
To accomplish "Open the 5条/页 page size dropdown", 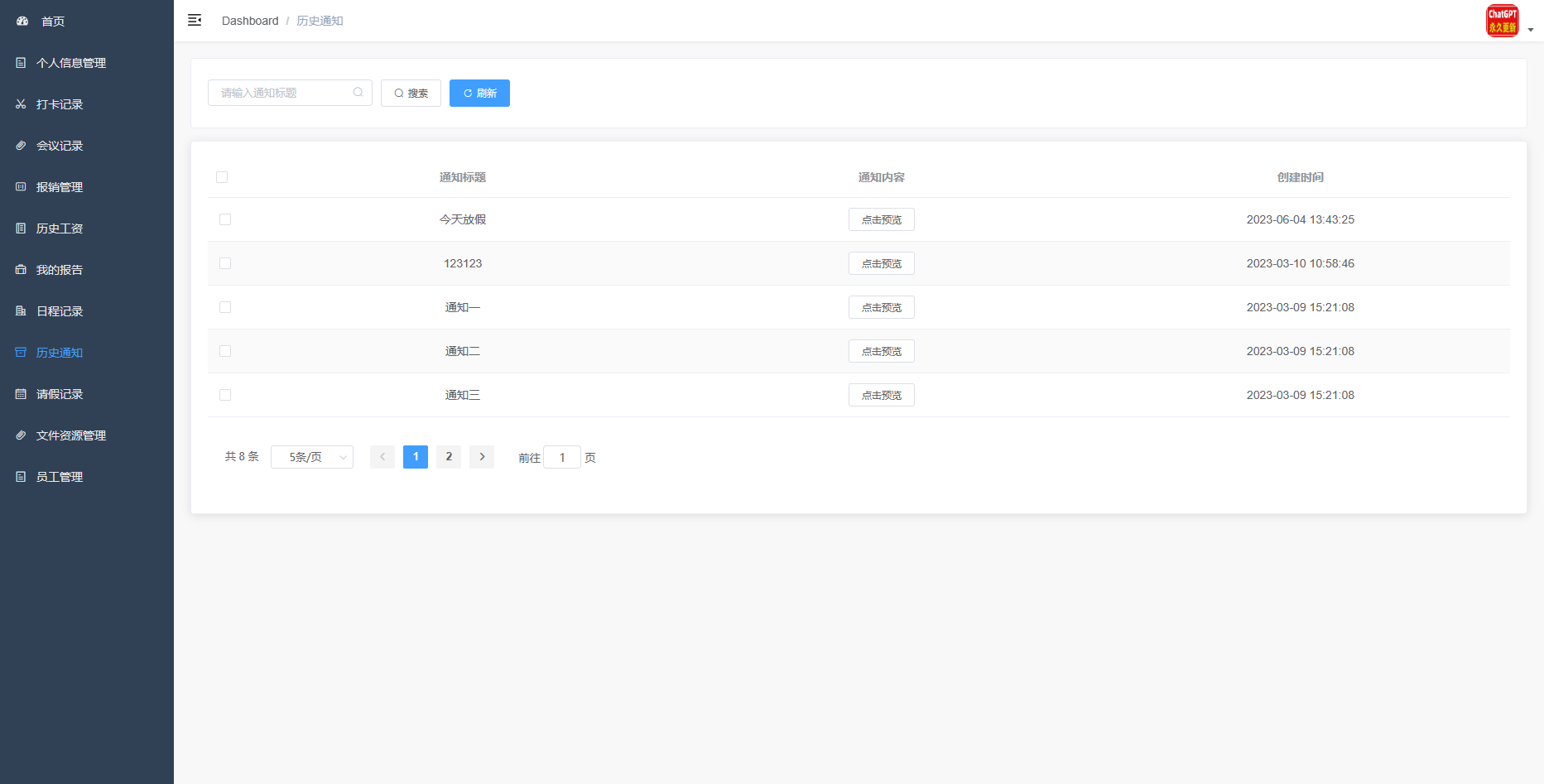I will (312, 456).
